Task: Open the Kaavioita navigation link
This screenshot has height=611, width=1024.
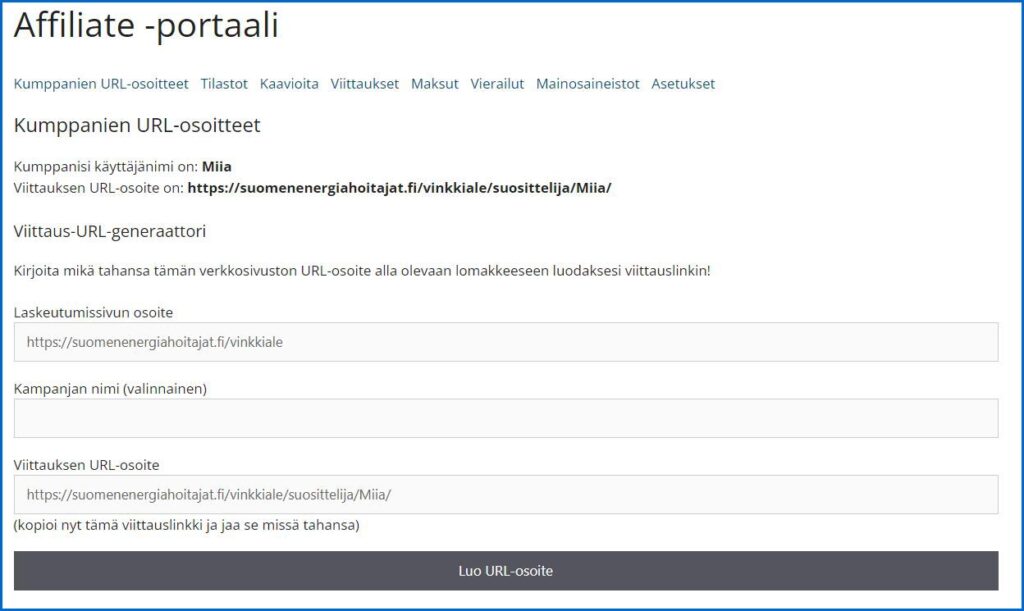Action: click(x=289, y=84)
